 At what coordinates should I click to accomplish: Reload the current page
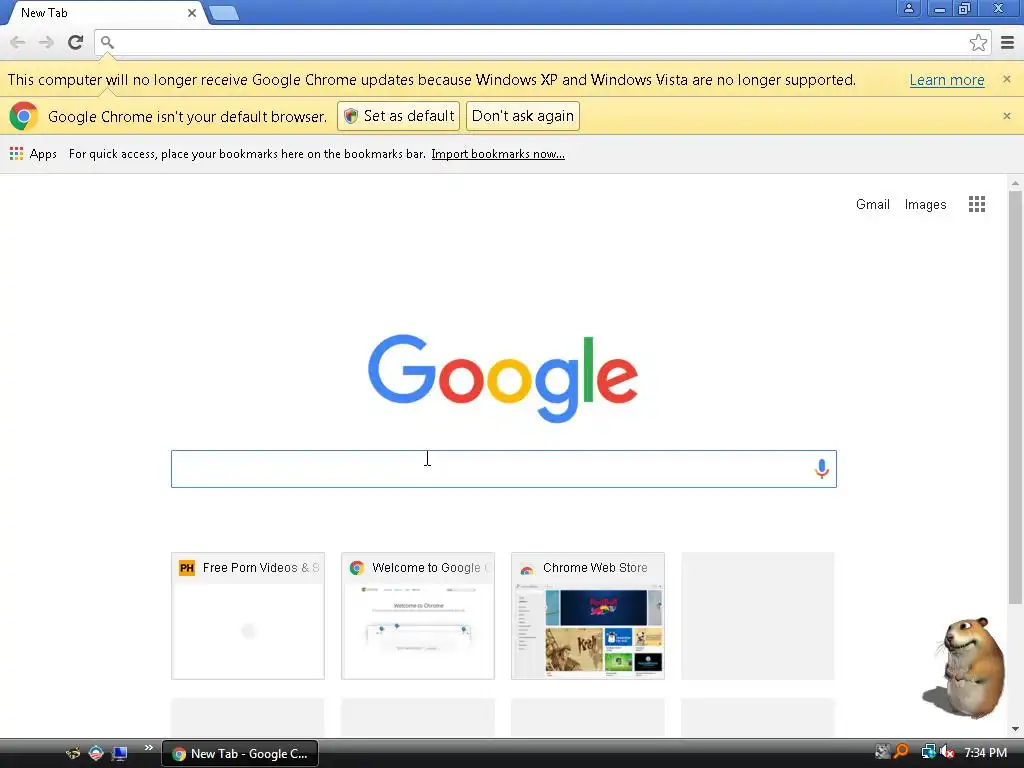tap(76, 42)
